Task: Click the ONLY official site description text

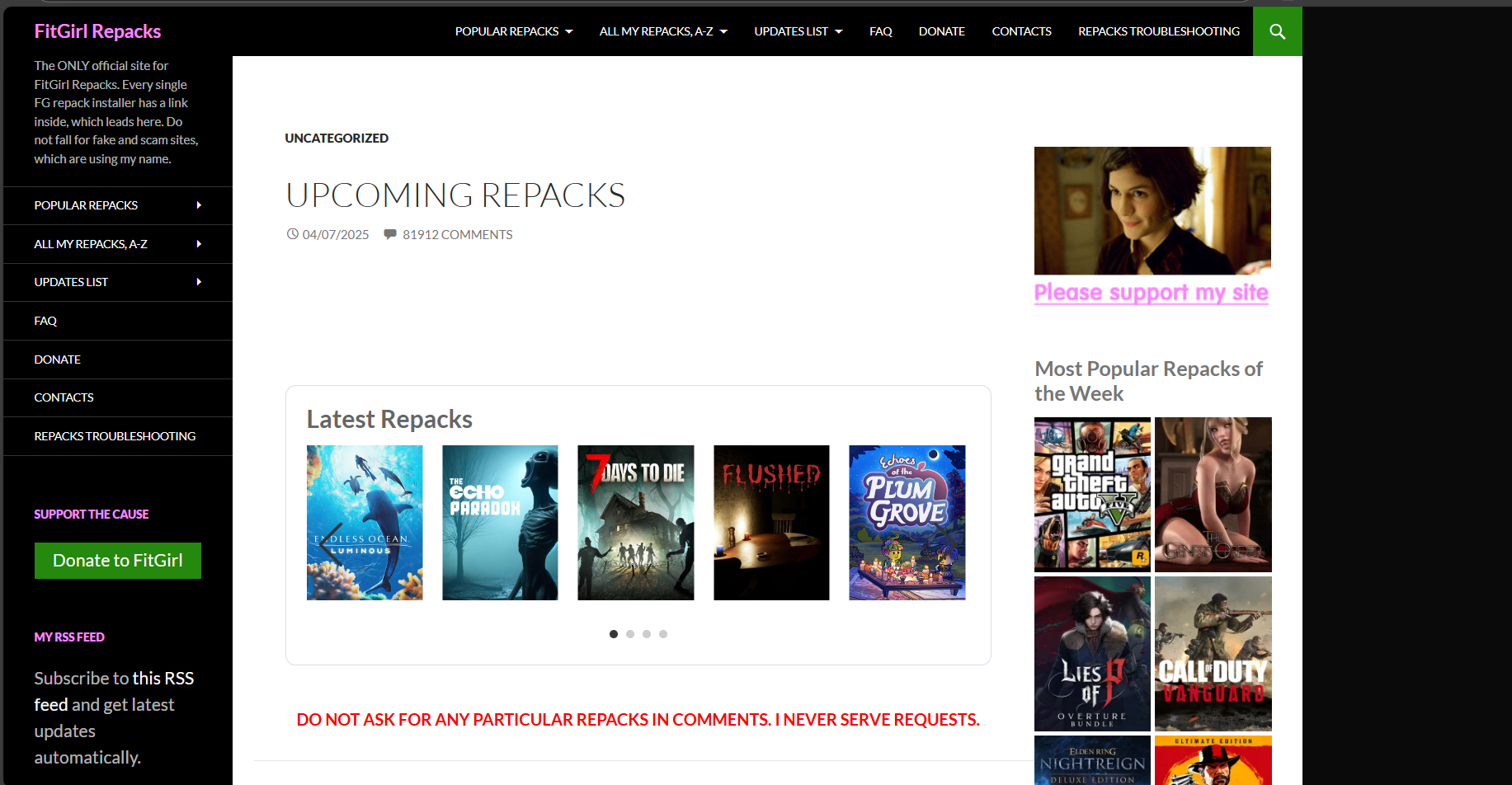Action: point(116,112)
